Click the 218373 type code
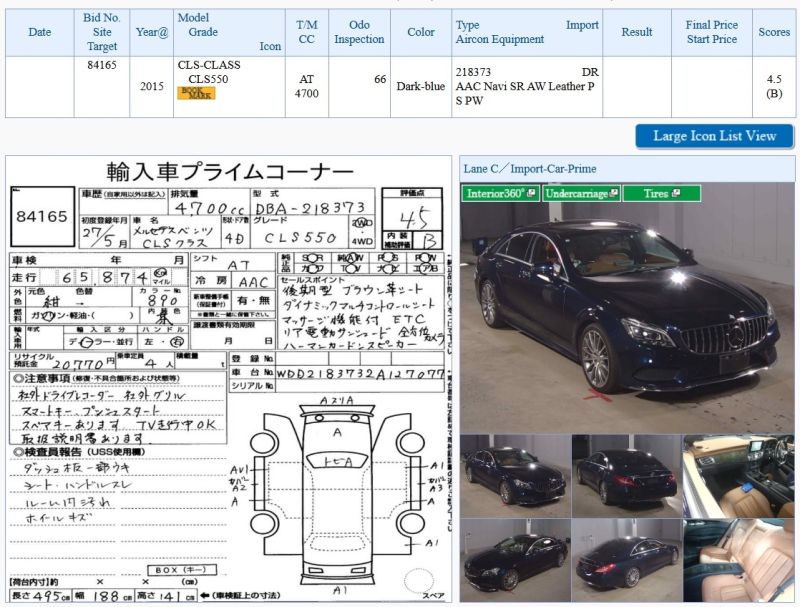The image size is (800, 607). tap(473, 72)
